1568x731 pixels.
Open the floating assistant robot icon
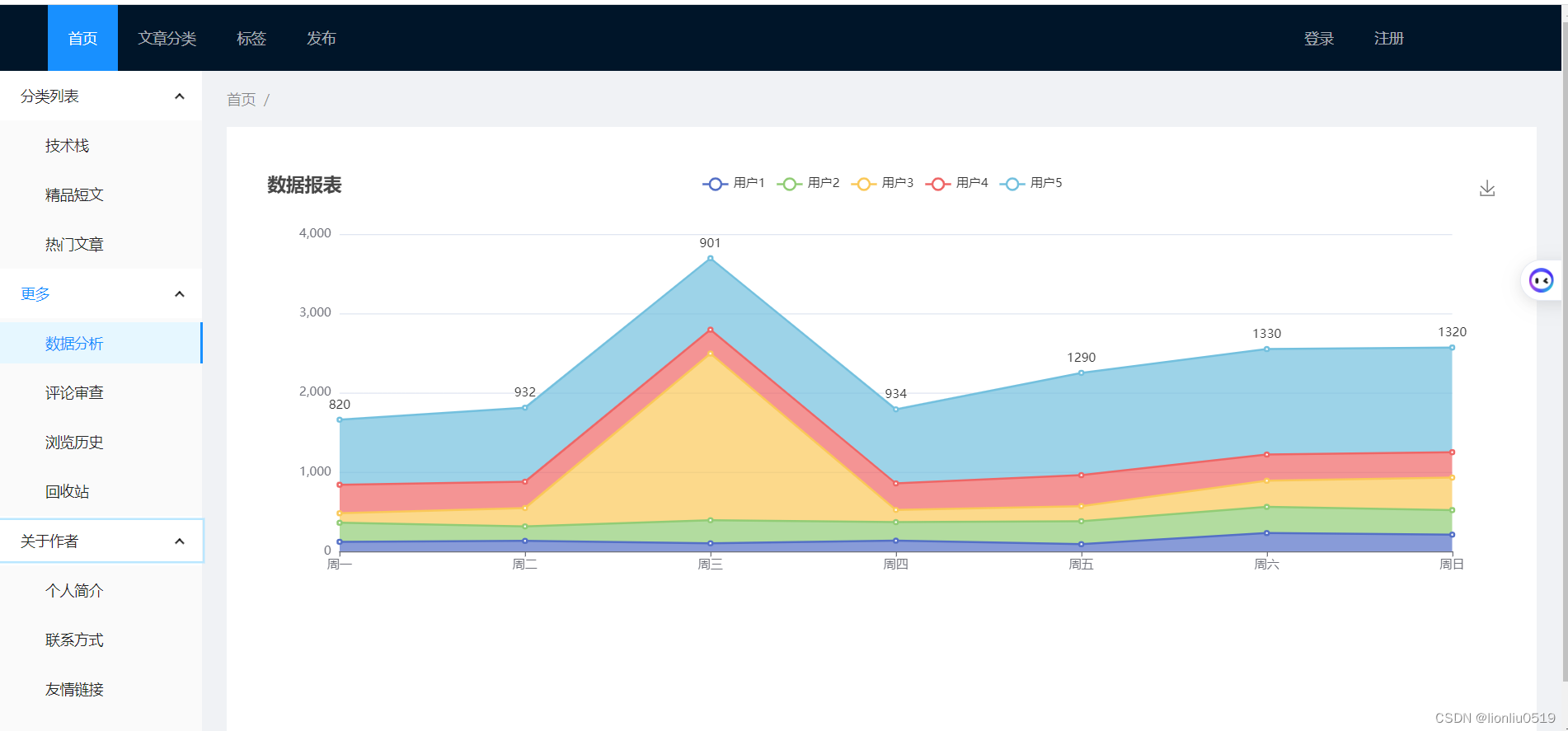pyautogui.click(x=1541, y=281)
